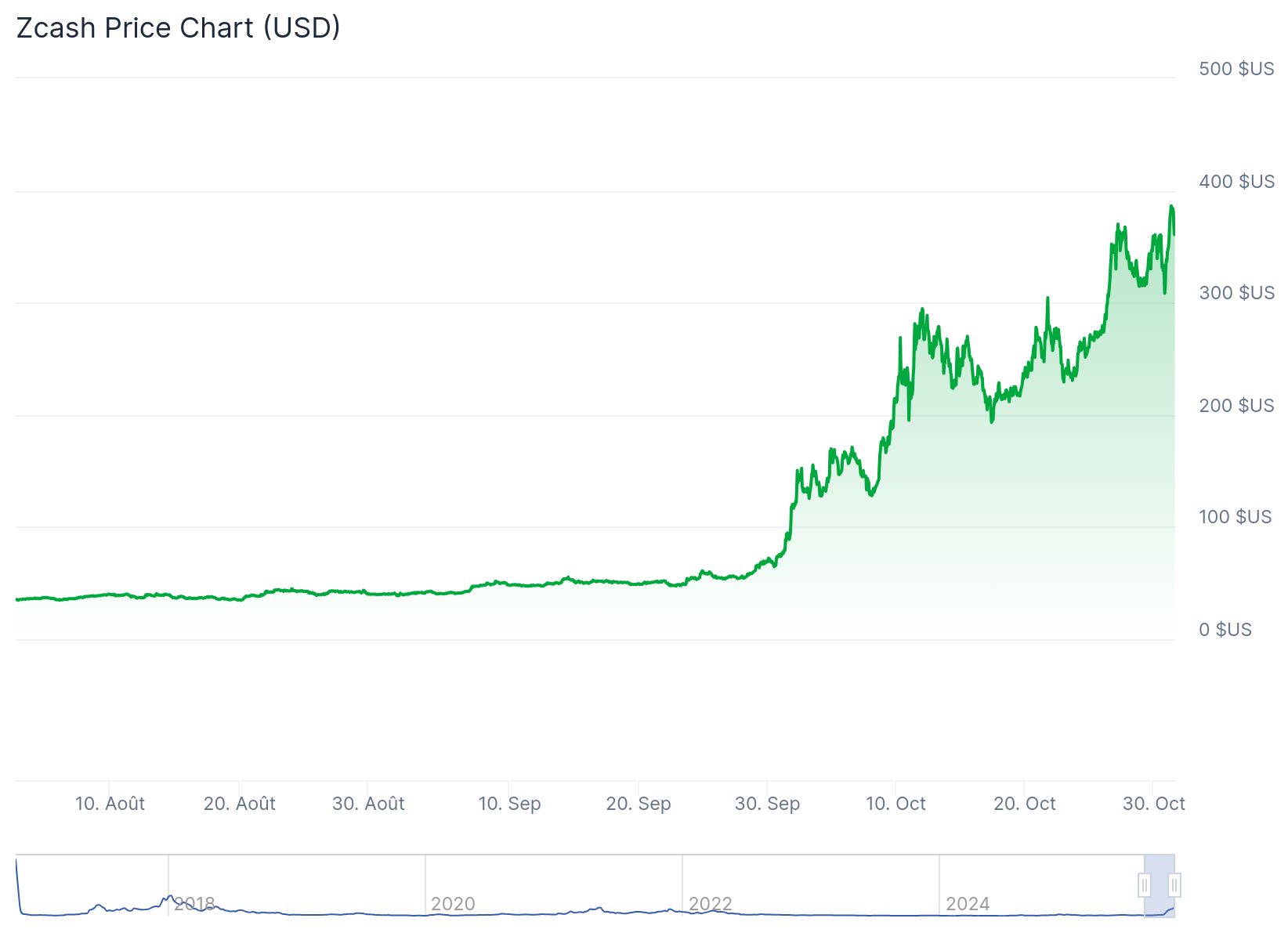Click the 30. Août date label

tap(368, 804)
